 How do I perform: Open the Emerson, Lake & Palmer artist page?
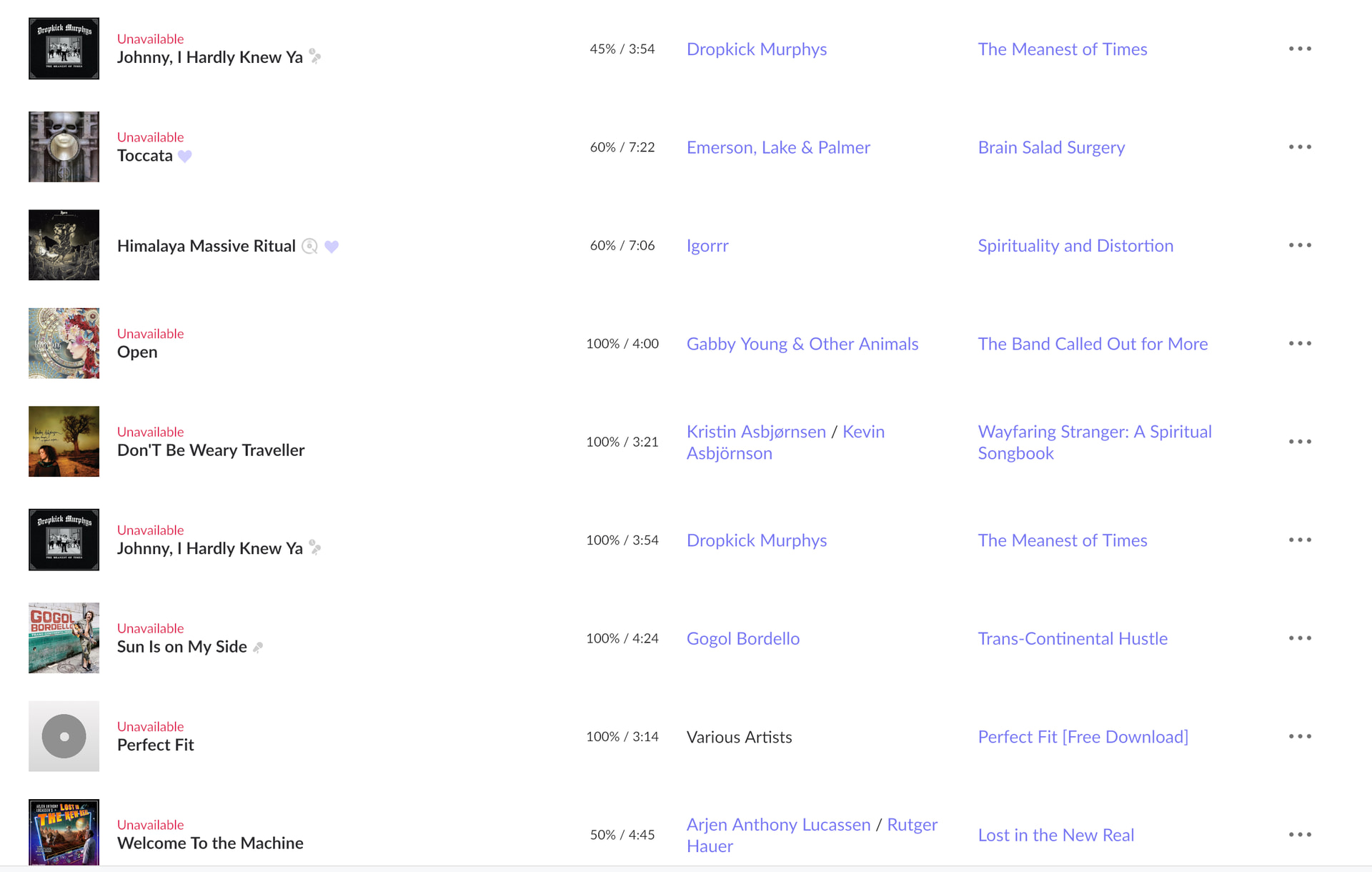pos(778,147)
